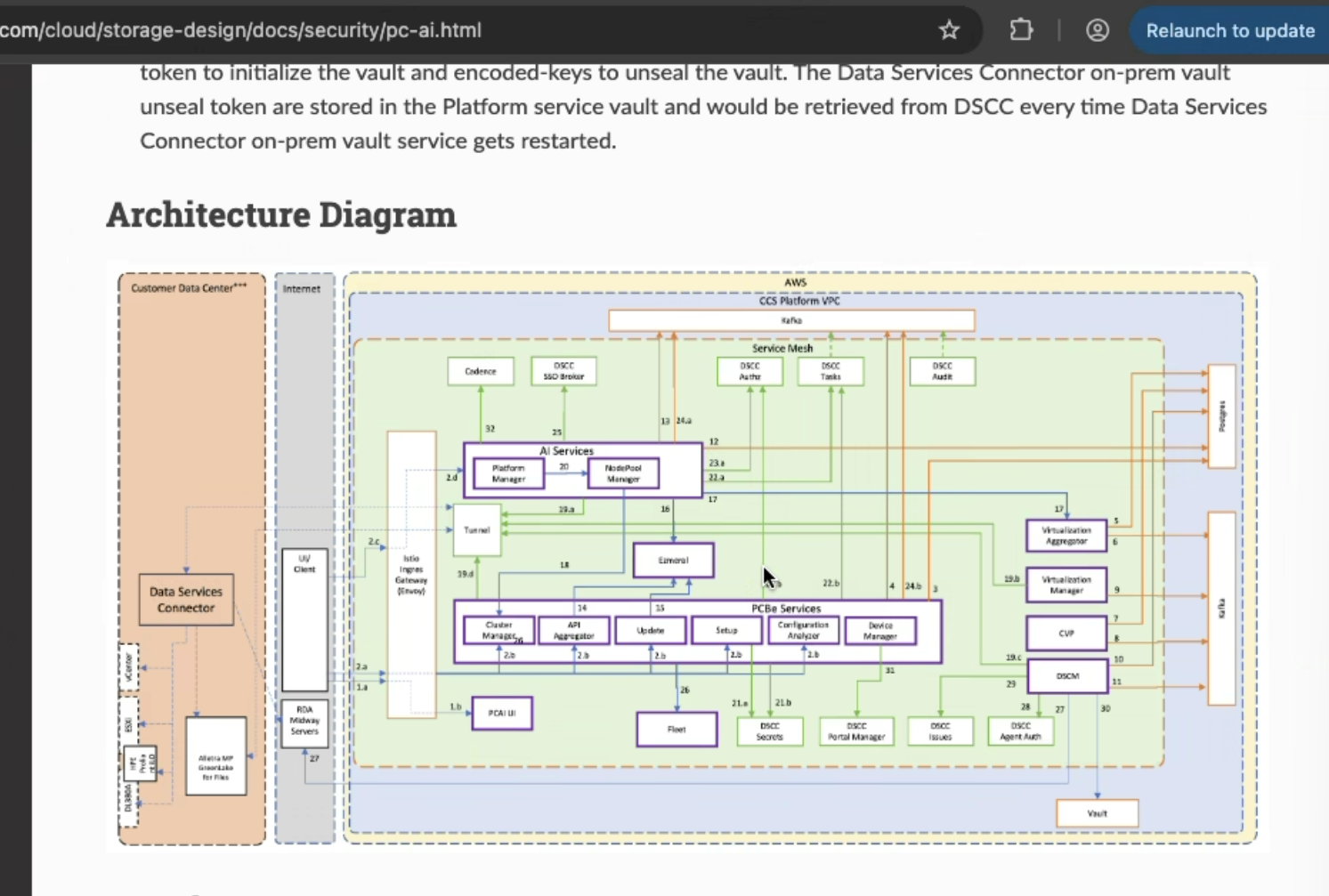Click the Data Services Connector box
Image resolution: width=1329 pixels, height=896 pixels.
click(186, 600)
